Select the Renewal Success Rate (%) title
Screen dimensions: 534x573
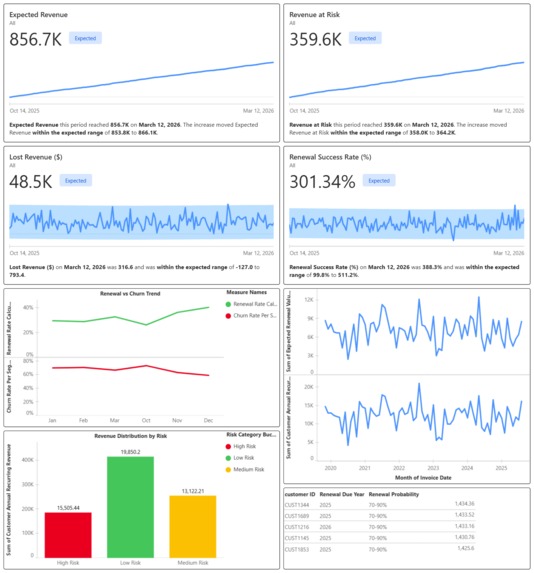[x=330, y=157]
